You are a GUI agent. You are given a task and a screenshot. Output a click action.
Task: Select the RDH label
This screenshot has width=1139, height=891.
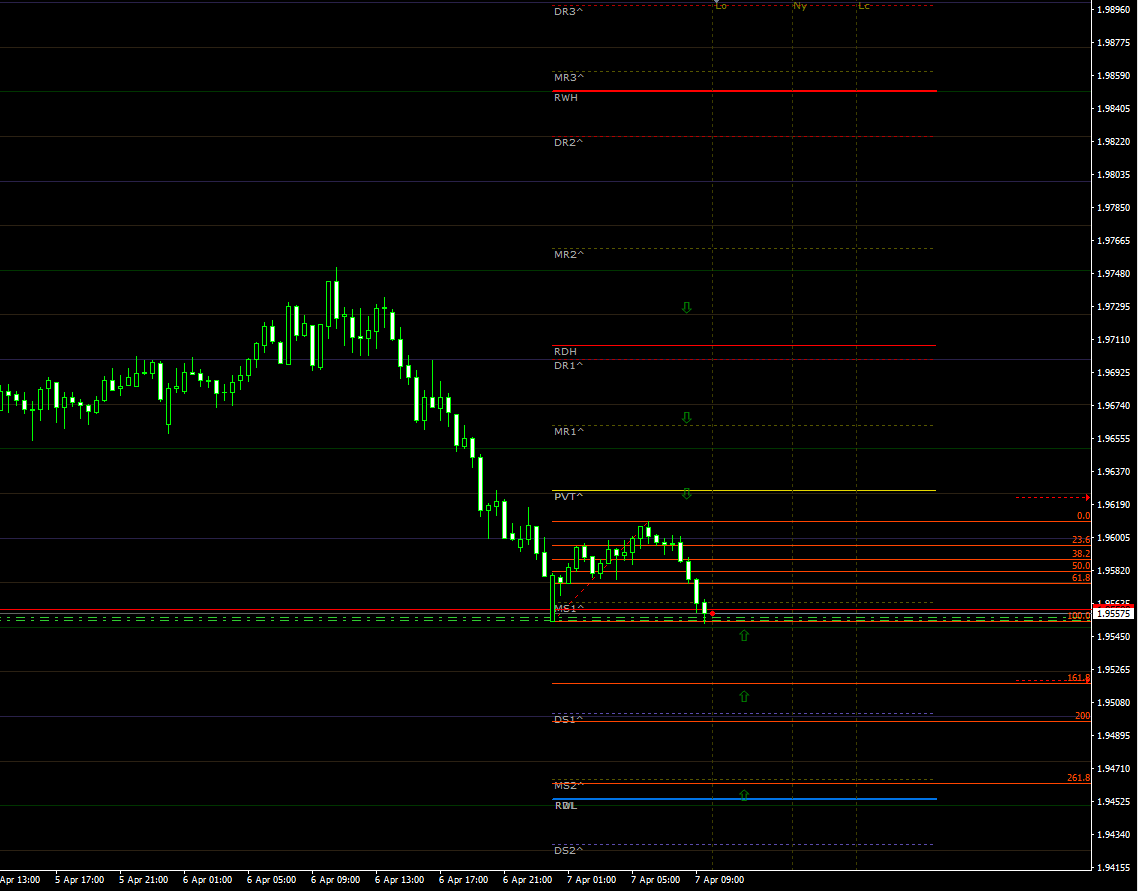pos(565,351)
